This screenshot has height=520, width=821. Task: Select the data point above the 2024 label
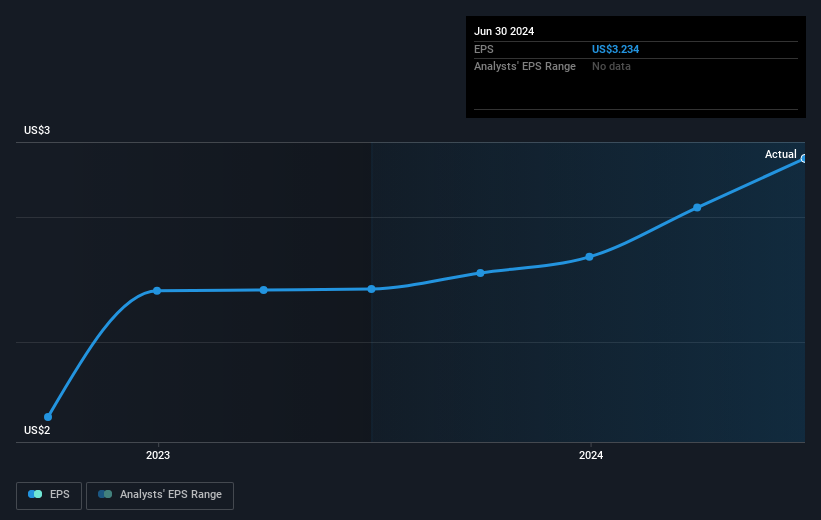click(x=589, y=257)
